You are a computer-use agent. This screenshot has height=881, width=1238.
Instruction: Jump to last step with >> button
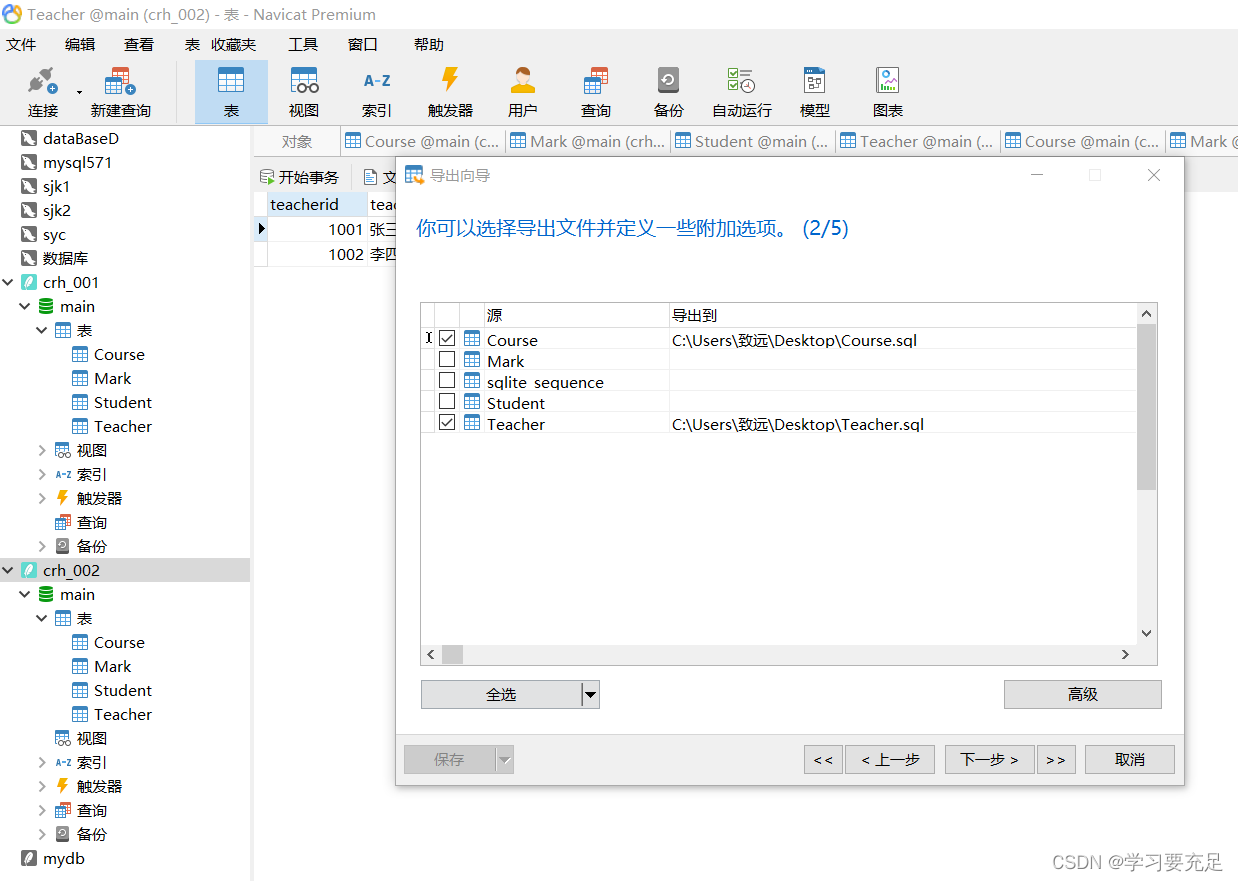(1056, 760)
